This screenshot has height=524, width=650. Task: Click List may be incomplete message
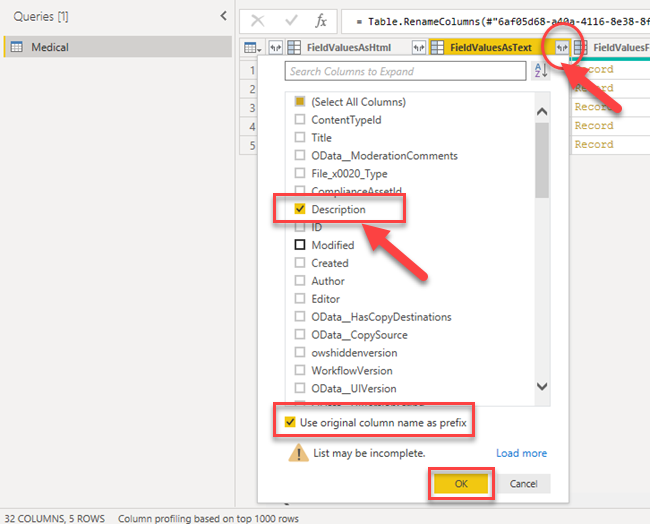[369, 453]
